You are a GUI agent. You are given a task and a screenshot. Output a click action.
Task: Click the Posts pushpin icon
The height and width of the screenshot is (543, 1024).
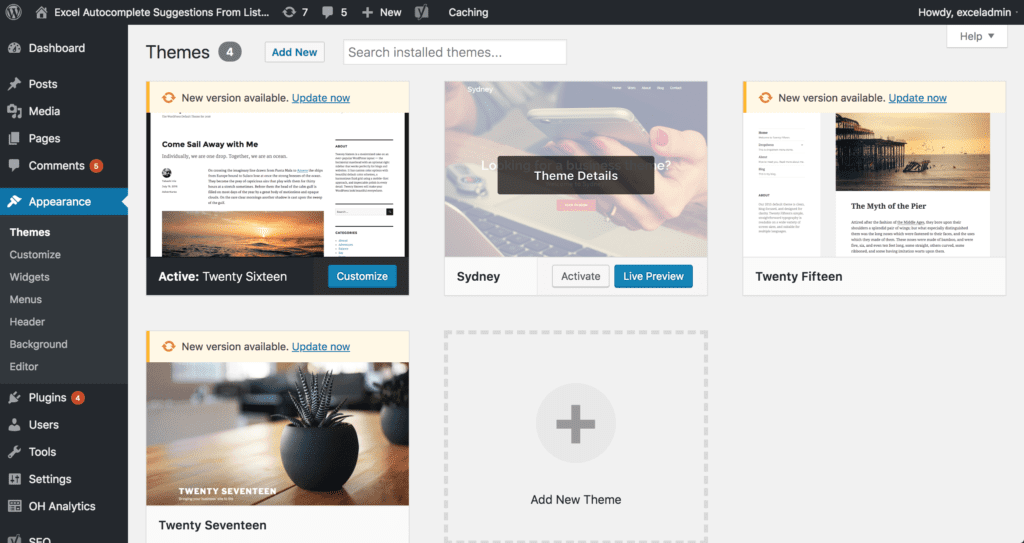coord(14,84)
